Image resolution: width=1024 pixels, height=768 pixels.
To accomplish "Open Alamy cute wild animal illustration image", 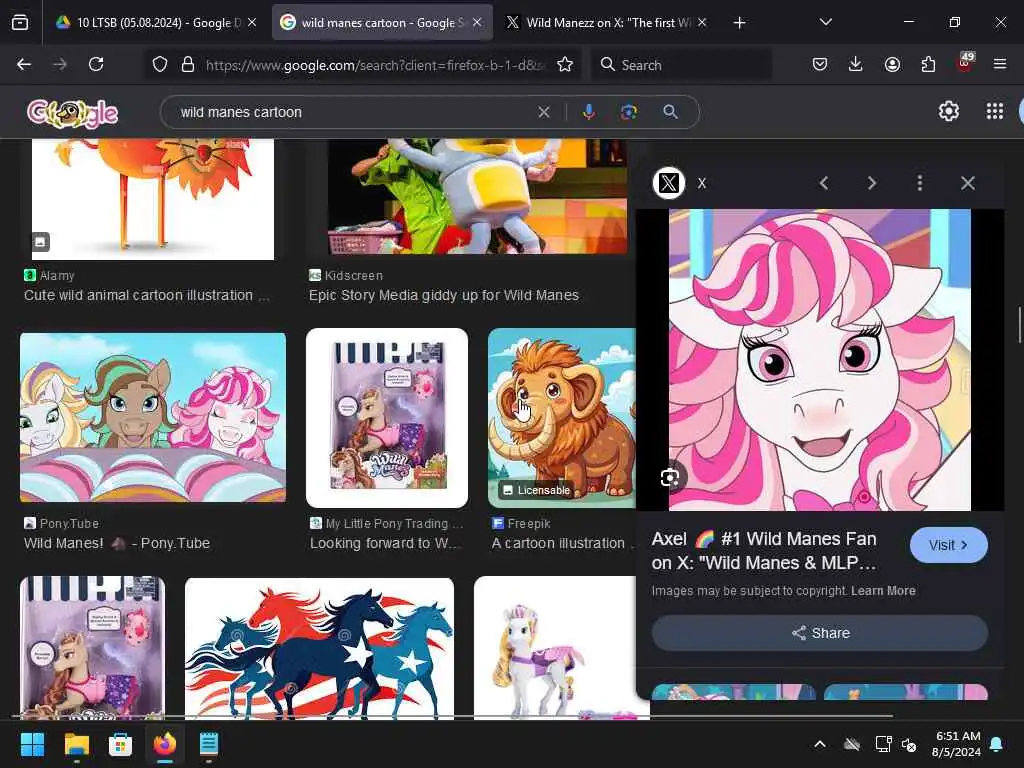I will 153,199.
